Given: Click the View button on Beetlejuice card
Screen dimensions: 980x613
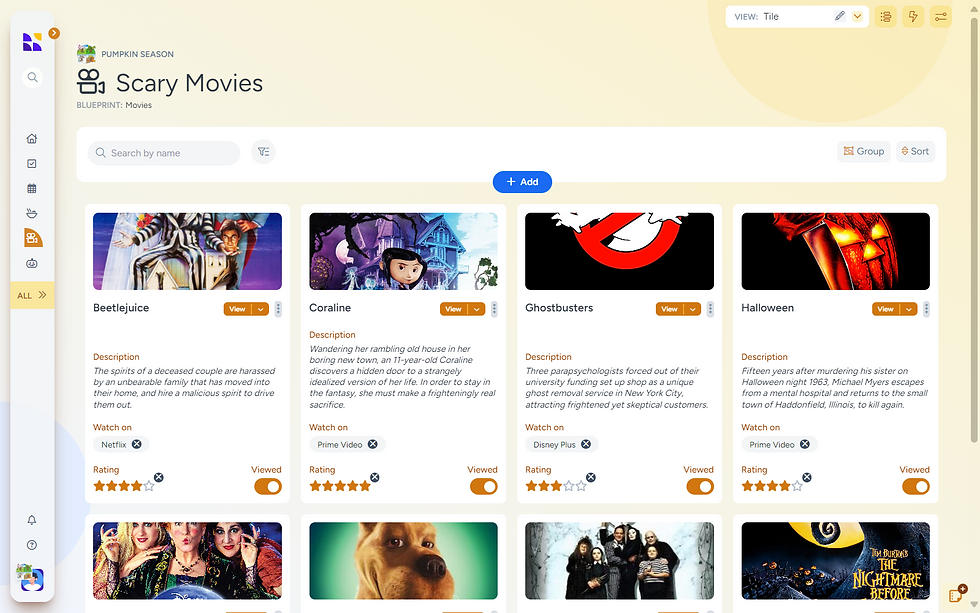Looking at the screenshot, I should 238,309.
